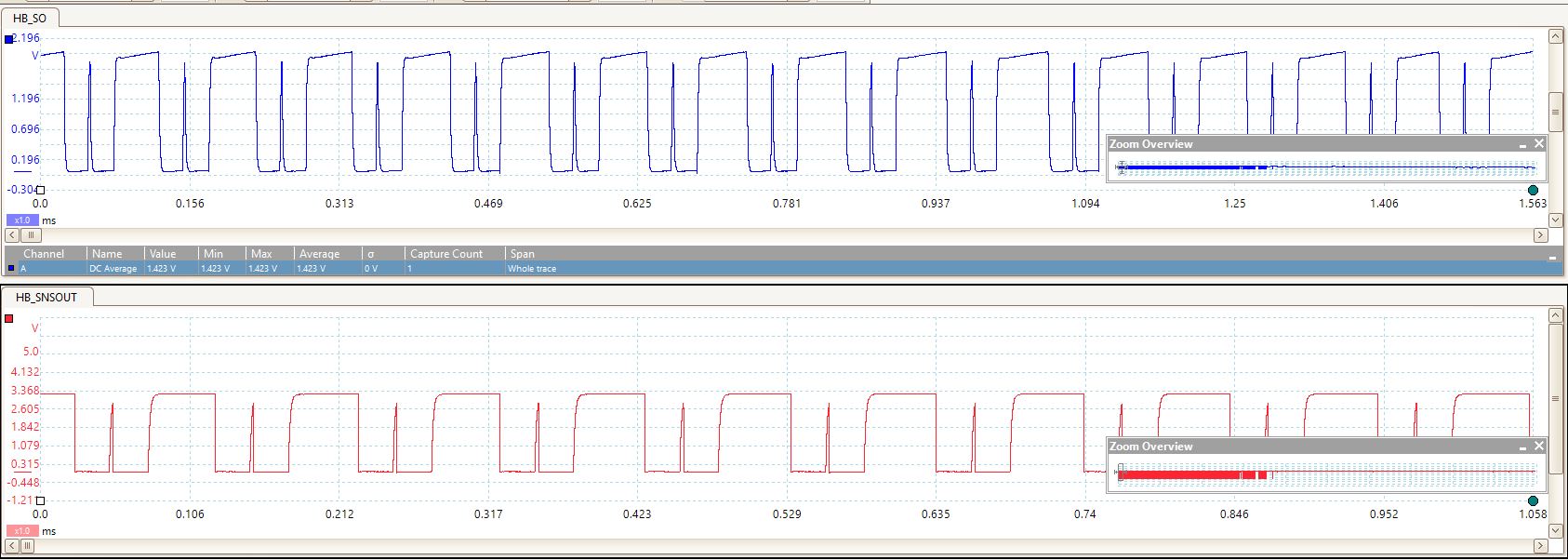Click the red channel marker in HB_SNSOUT
The height and width of the screenshot is (560, 1568).
9,319
